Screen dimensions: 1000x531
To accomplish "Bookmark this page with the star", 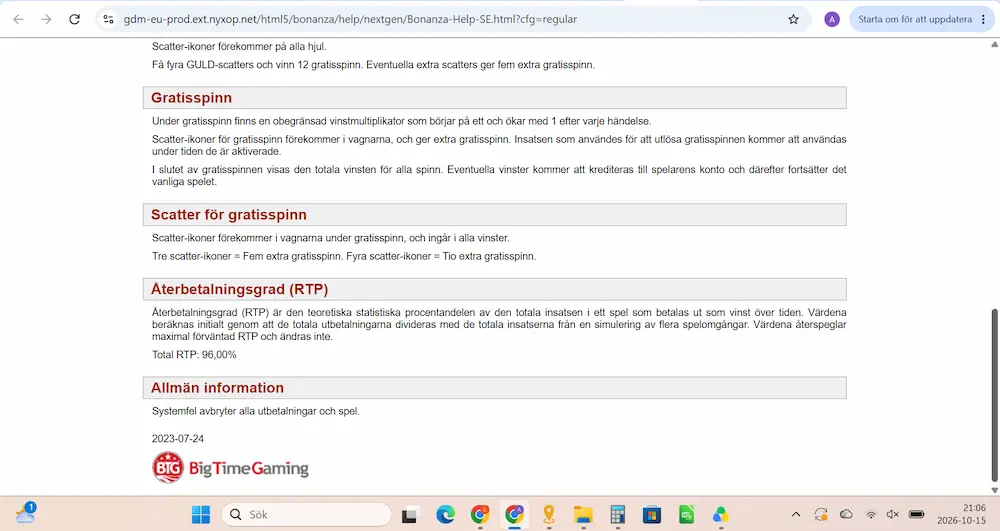I will point(793,19).
